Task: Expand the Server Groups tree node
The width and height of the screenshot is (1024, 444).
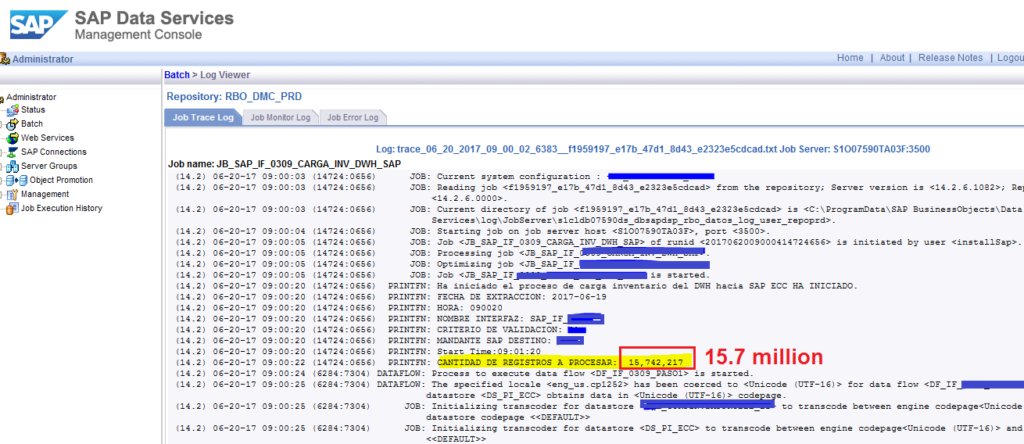Action: (3, 166)
